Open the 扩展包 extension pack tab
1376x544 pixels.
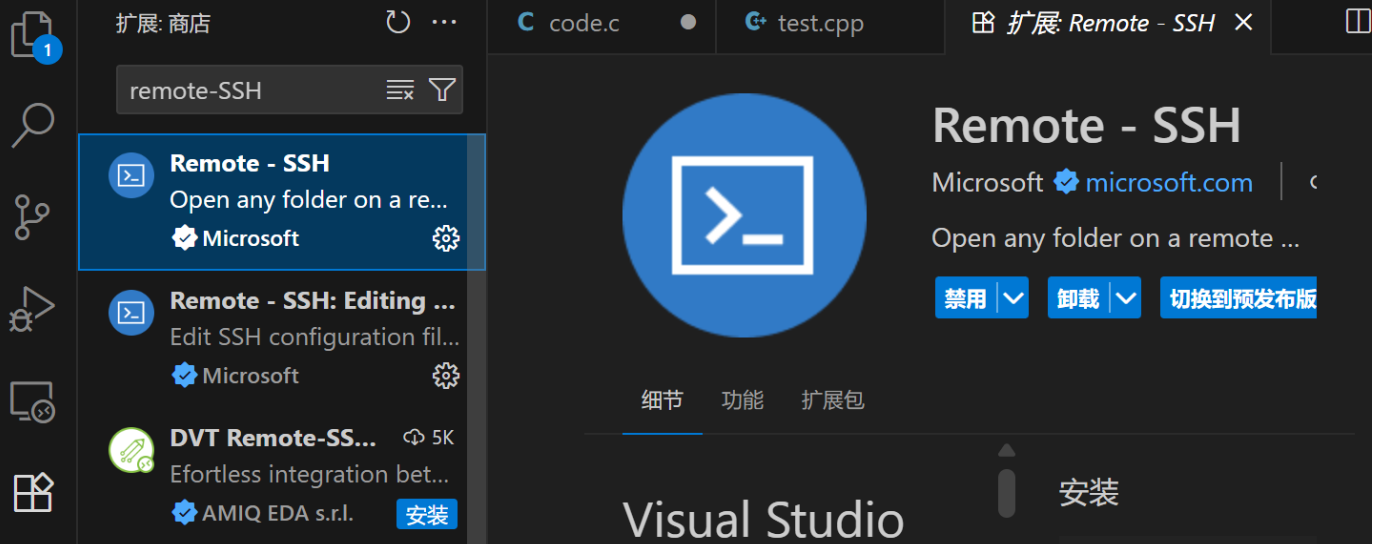(833, 400)
